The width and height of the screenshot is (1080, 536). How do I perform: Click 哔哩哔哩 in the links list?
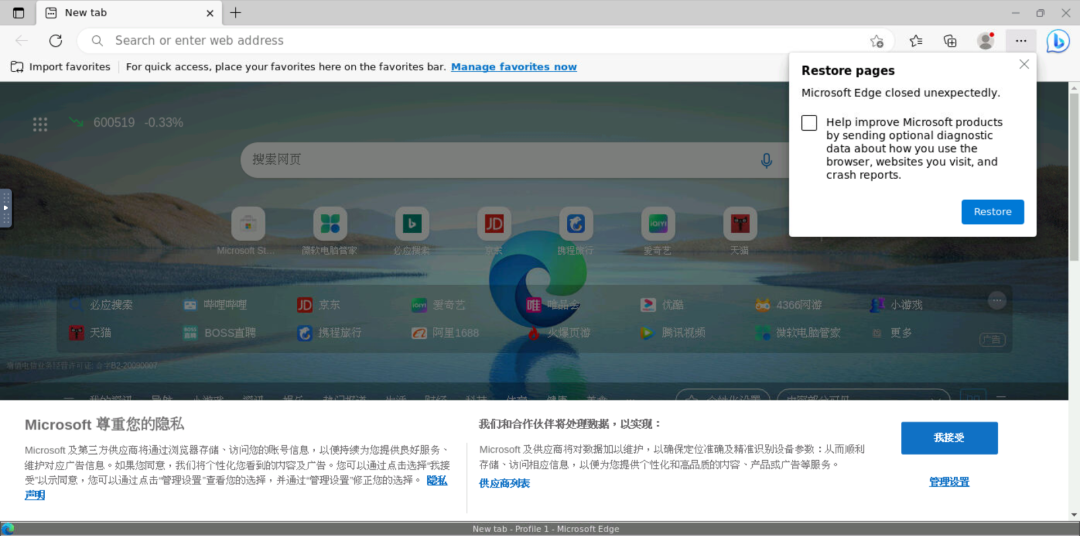click(x=214, y=305)
